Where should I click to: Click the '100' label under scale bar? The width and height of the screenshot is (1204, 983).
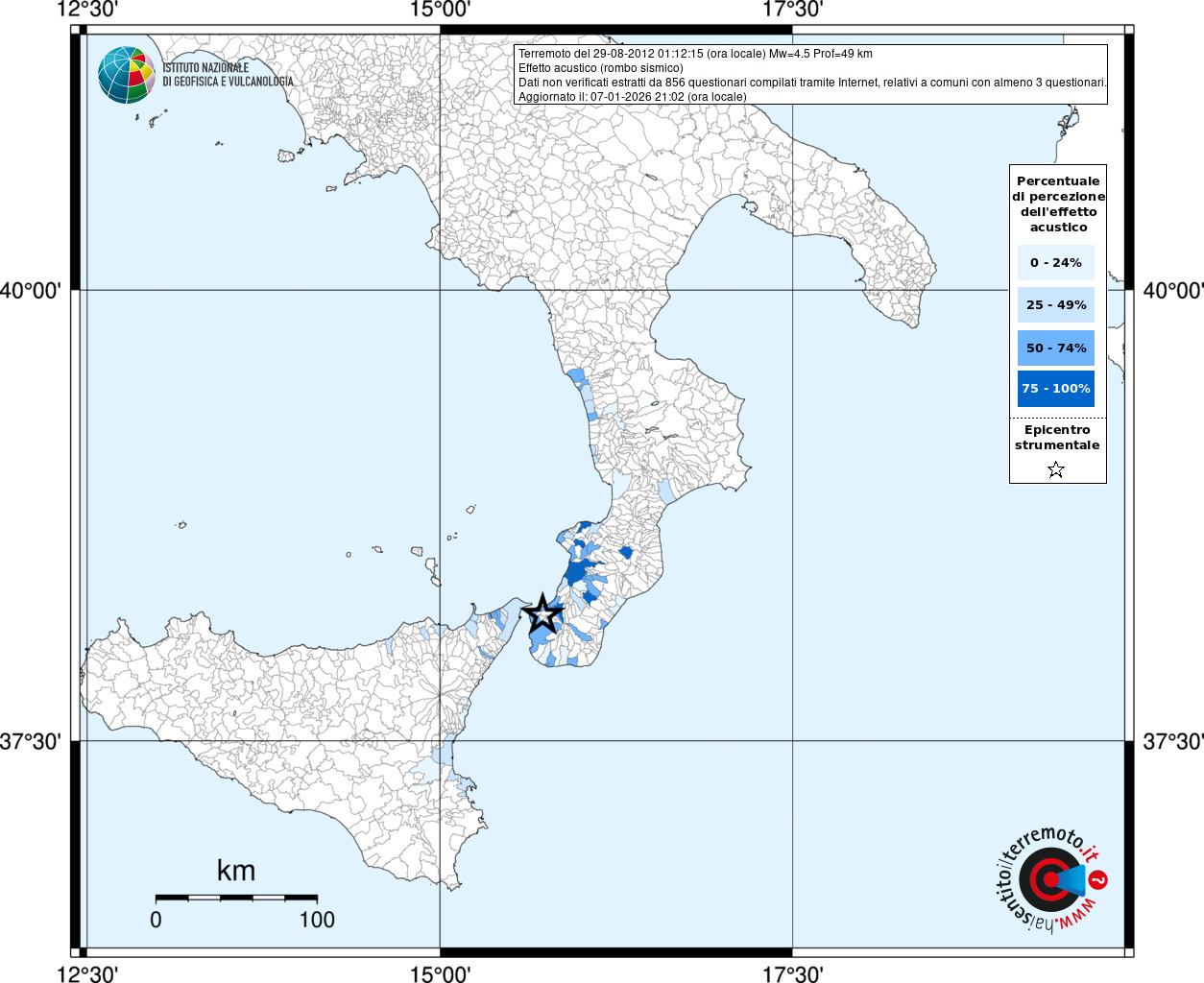pyautogui.click(x=317, y=920)
